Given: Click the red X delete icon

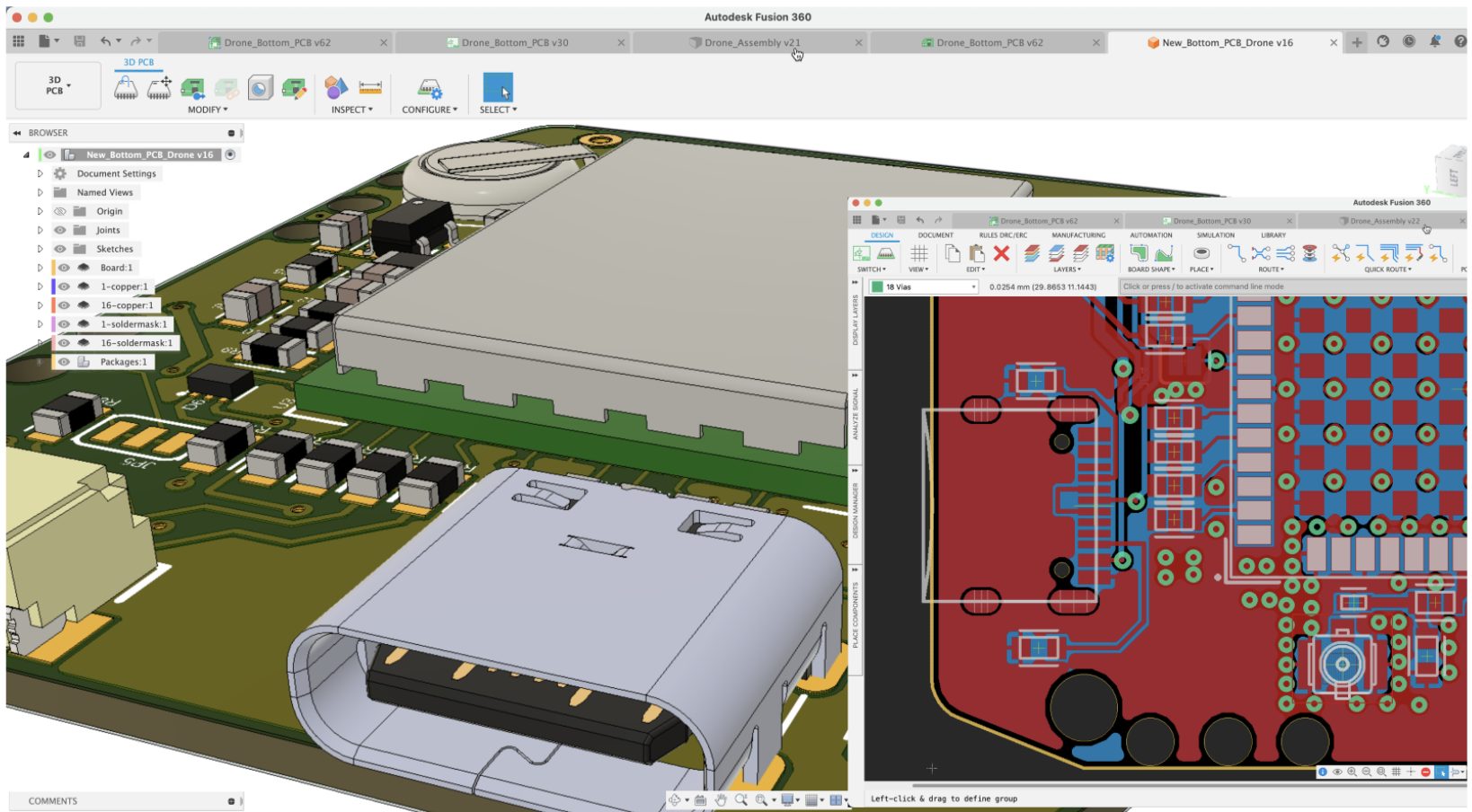Looking at the screenshot, I should 1001,254.
